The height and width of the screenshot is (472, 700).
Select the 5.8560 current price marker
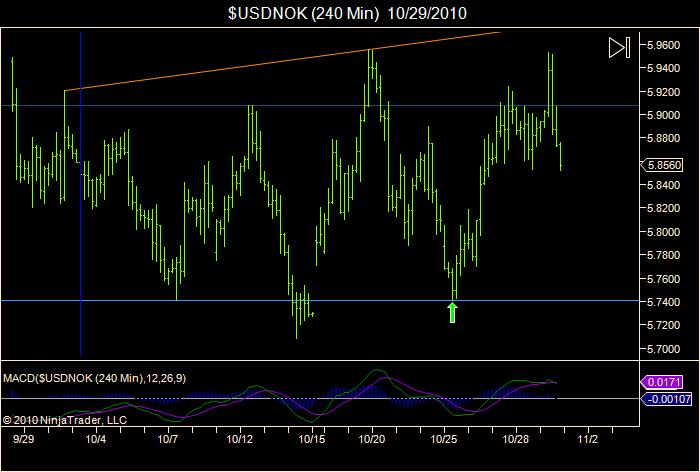(662, 165)
